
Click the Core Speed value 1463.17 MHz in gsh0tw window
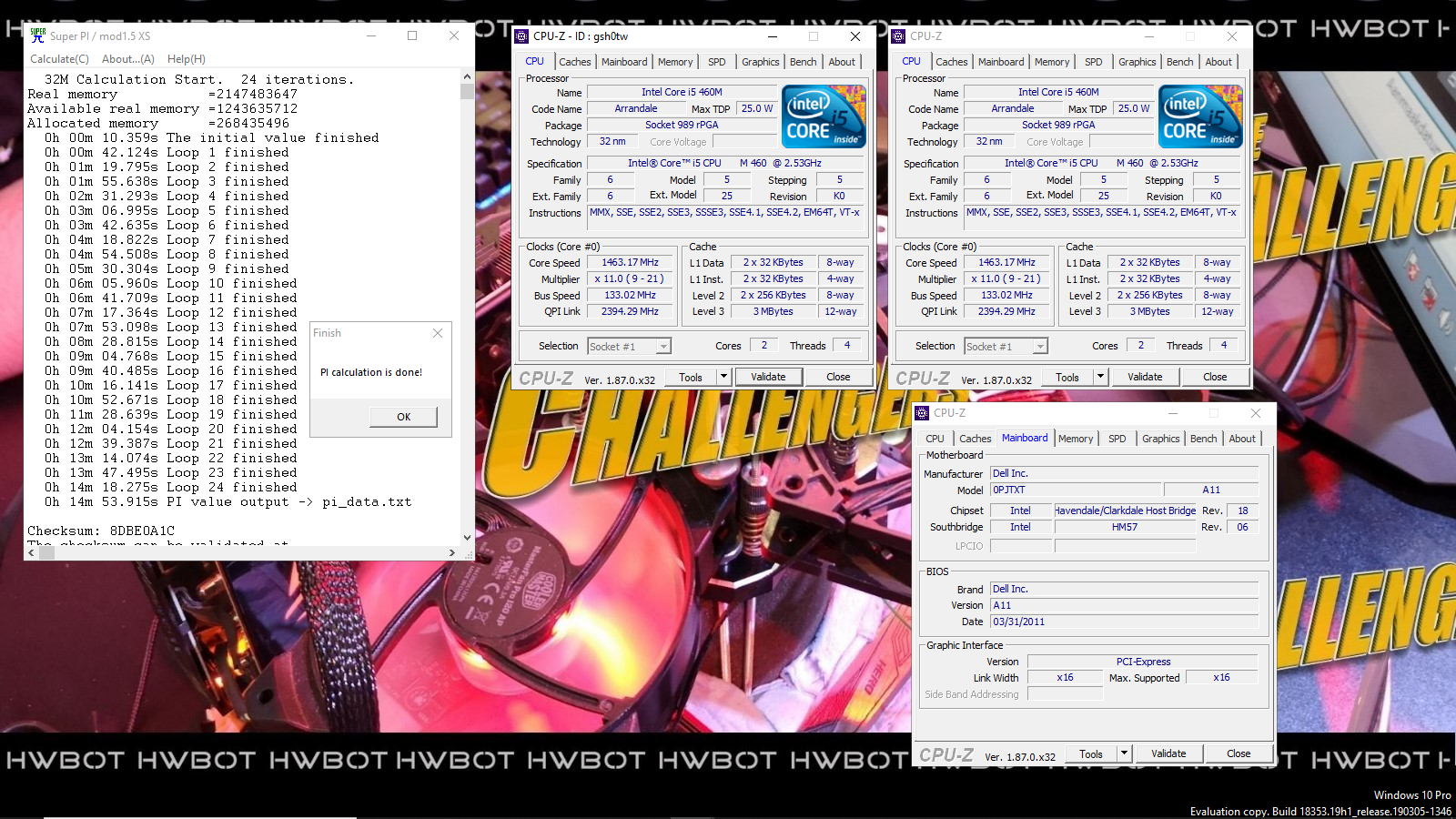pyautogui.click(x=630, y=262)
